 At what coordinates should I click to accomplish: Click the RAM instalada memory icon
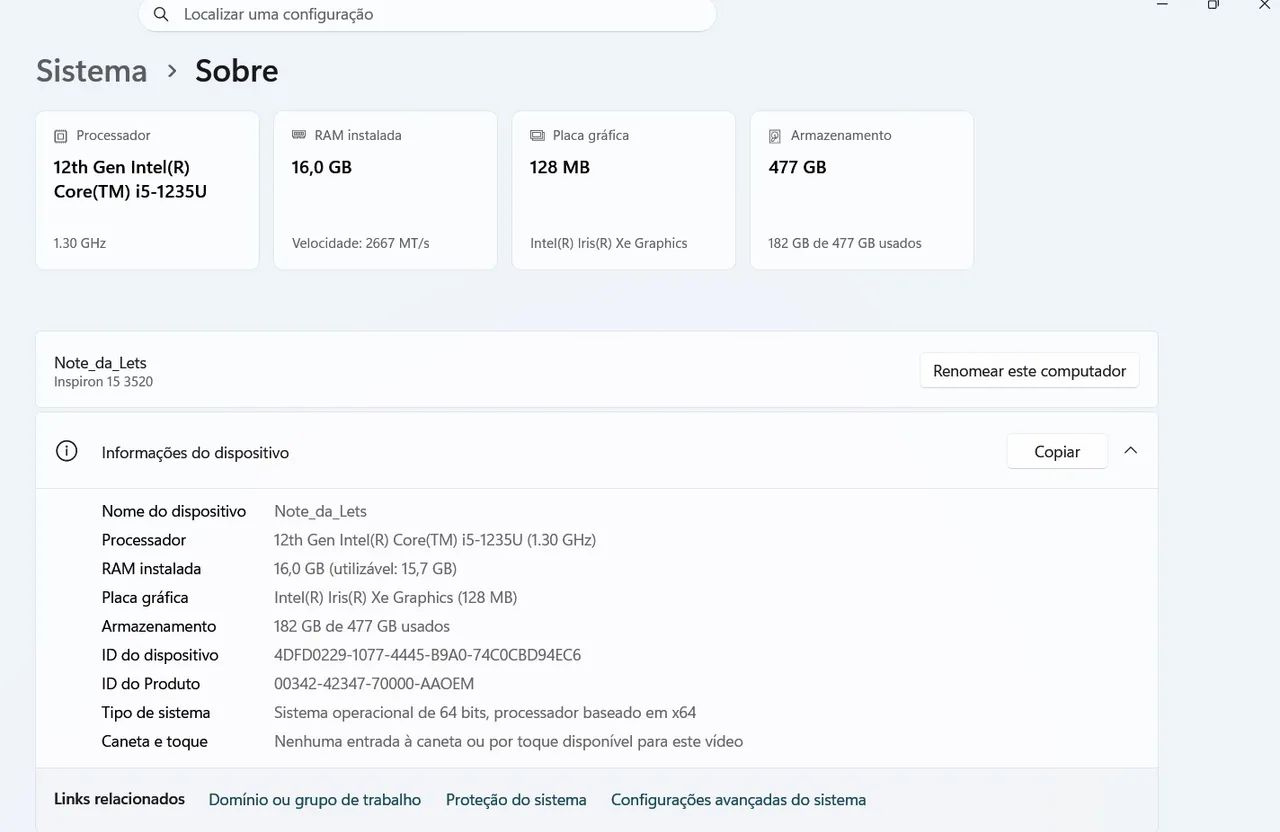299,135
